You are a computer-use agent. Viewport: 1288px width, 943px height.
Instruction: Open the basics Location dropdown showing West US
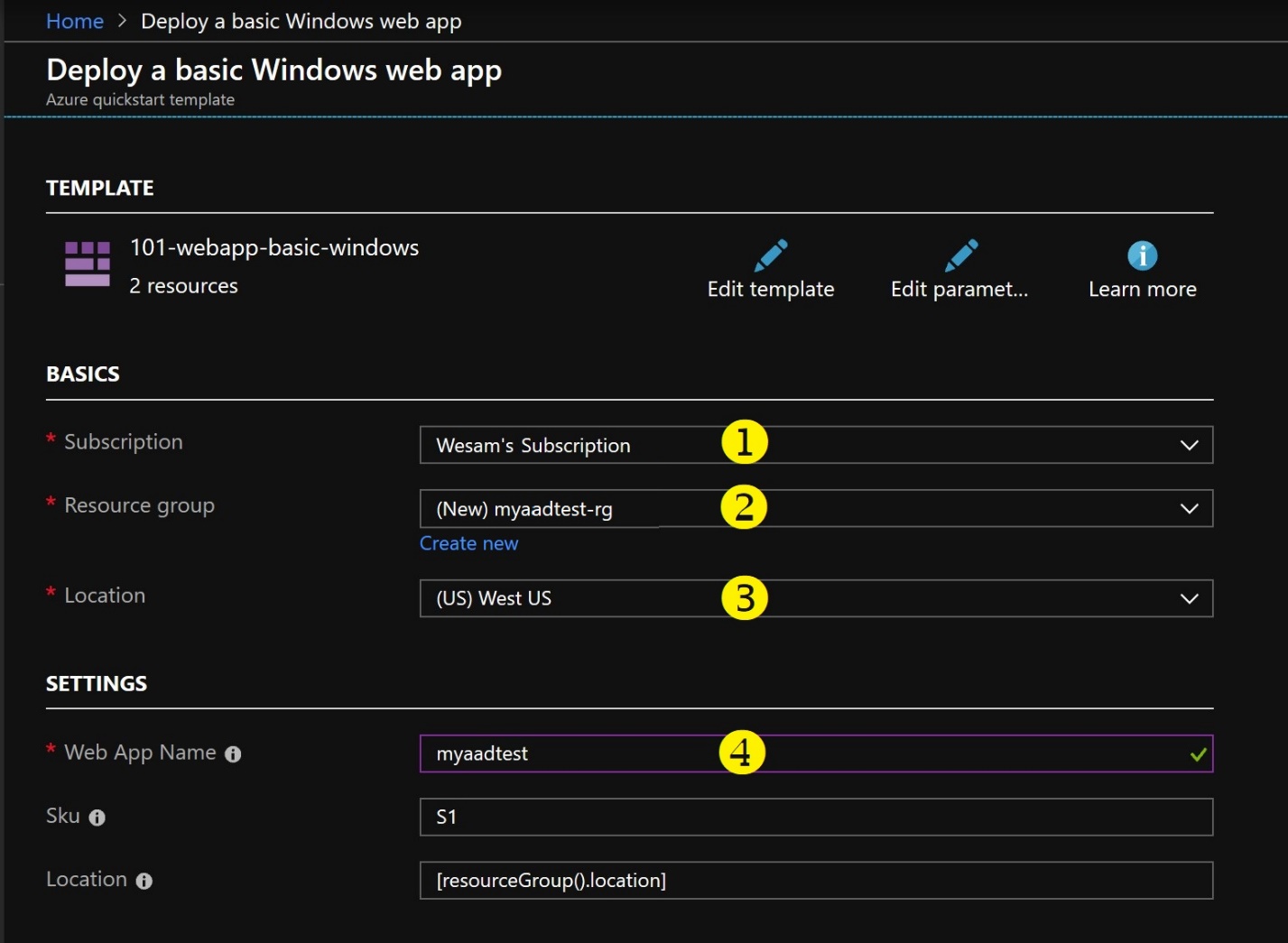coord(816,598)
